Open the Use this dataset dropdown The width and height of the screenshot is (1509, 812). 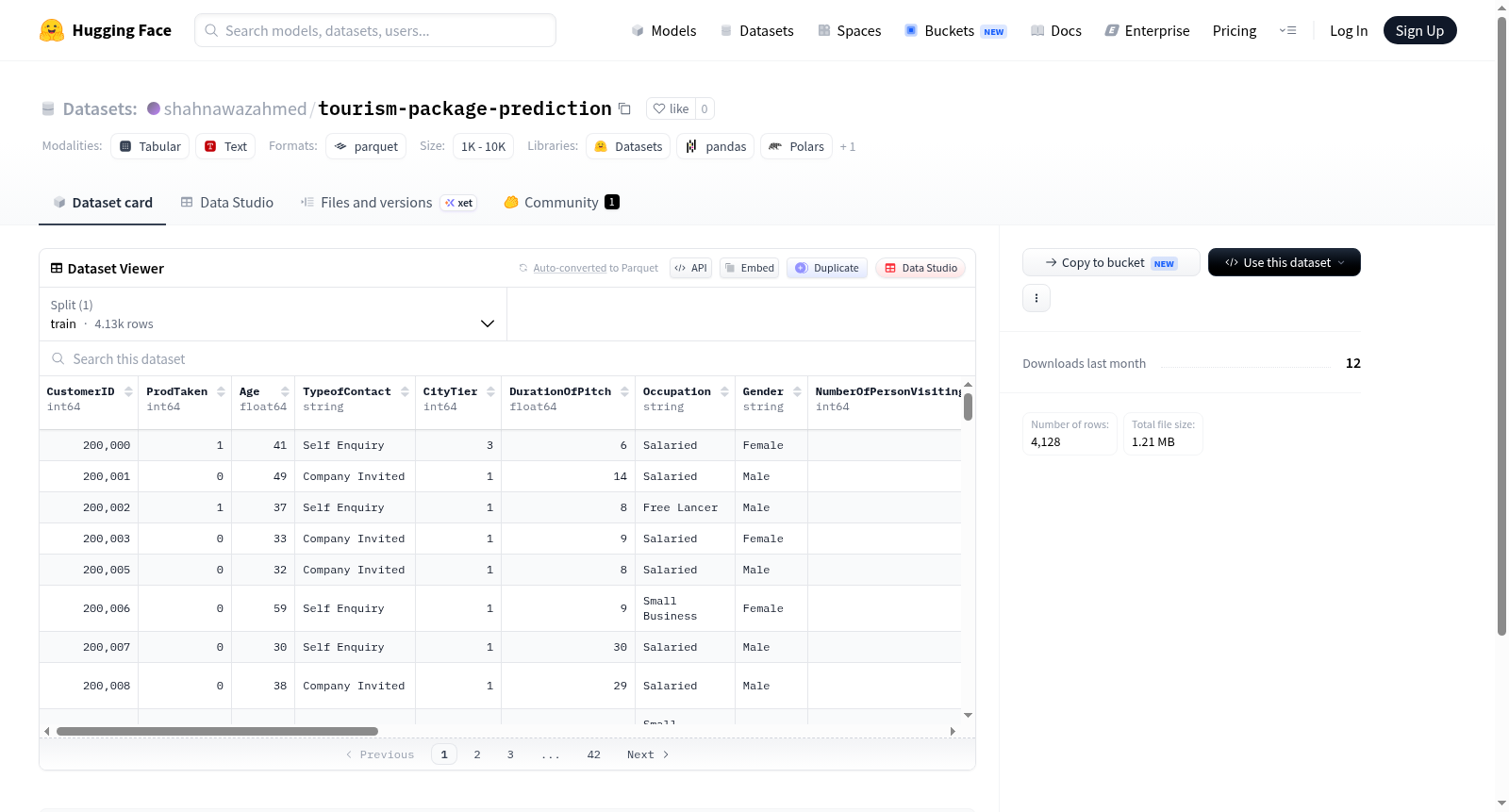click(x=1284, y=262)
